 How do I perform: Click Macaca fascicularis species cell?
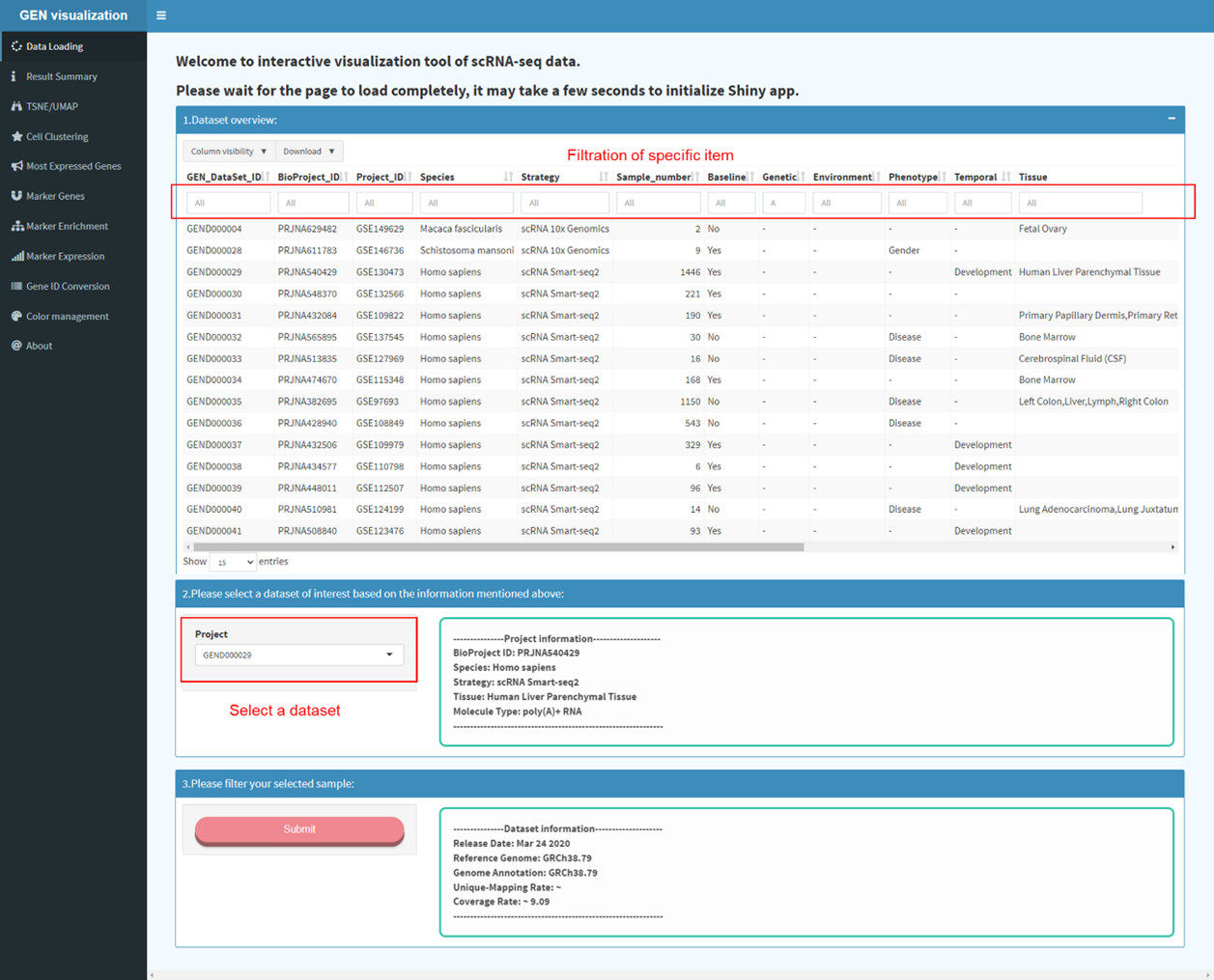coord(461,229)
